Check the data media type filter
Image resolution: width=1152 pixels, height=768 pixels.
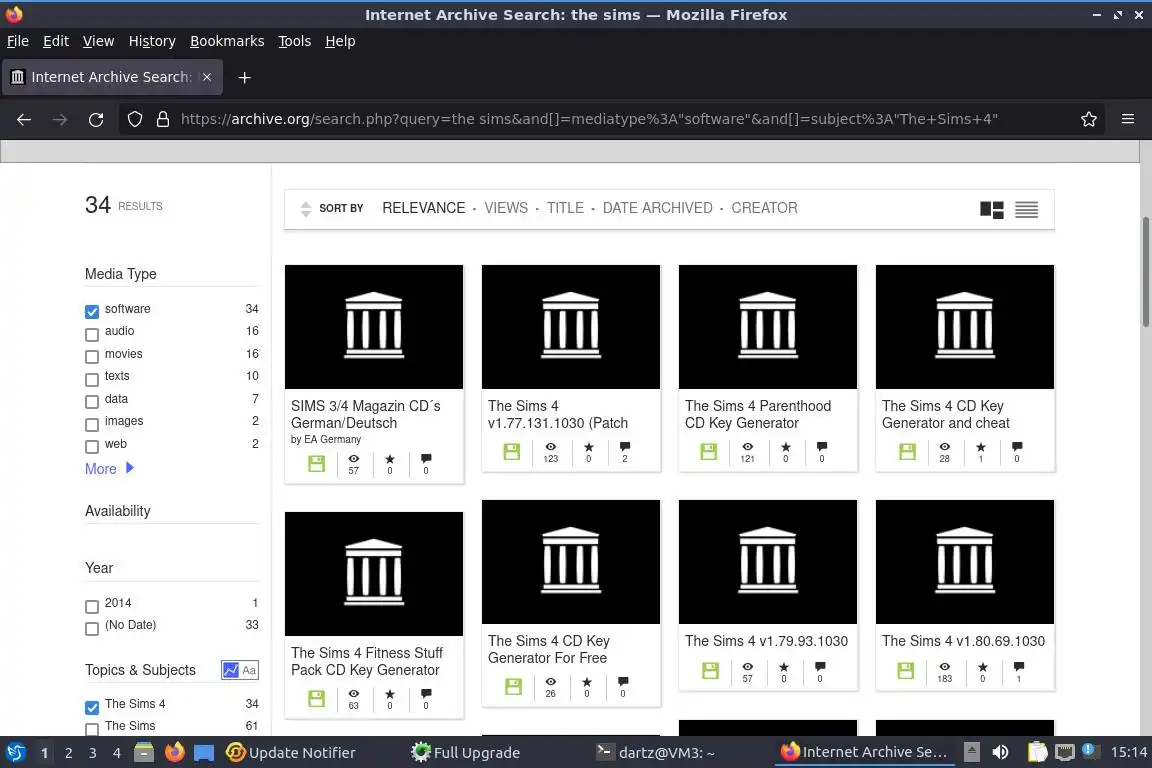point(92,402)
